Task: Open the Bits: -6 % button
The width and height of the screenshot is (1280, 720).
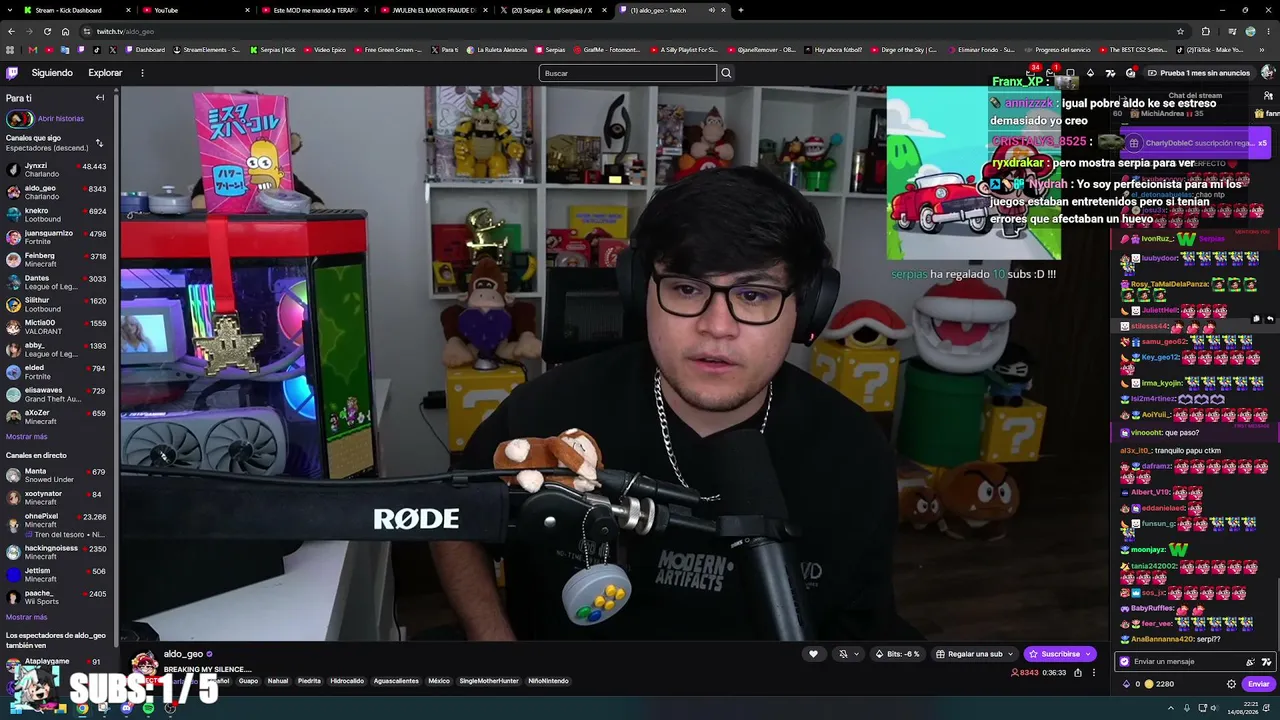Action: point(897,654)
